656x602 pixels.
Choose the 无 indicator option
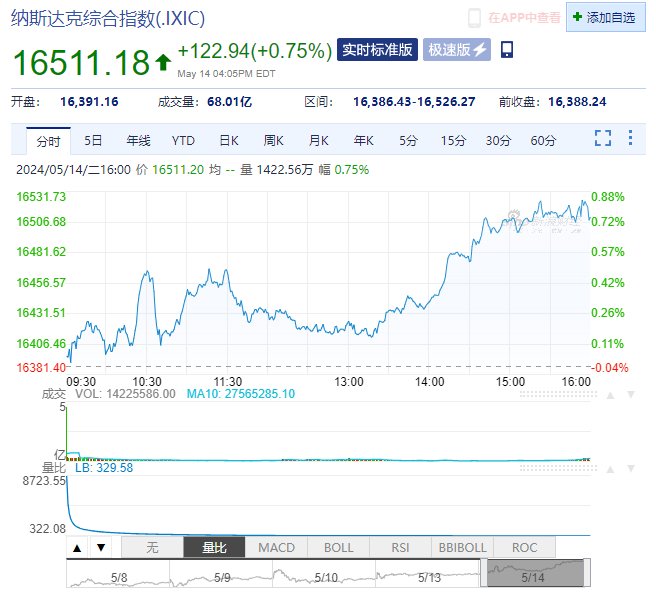(152, 548)
